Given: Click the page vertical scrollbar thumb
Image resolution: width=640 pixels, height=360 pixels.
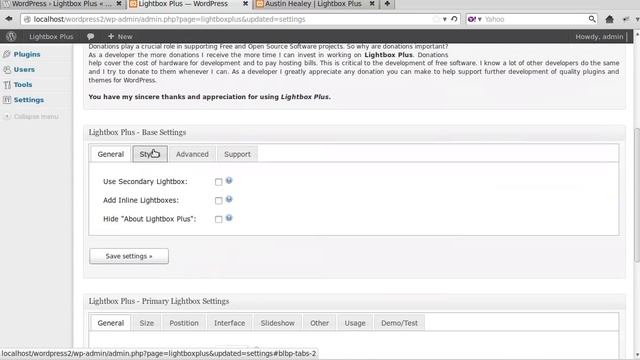Looking at the screenshot, I should 636,195.
